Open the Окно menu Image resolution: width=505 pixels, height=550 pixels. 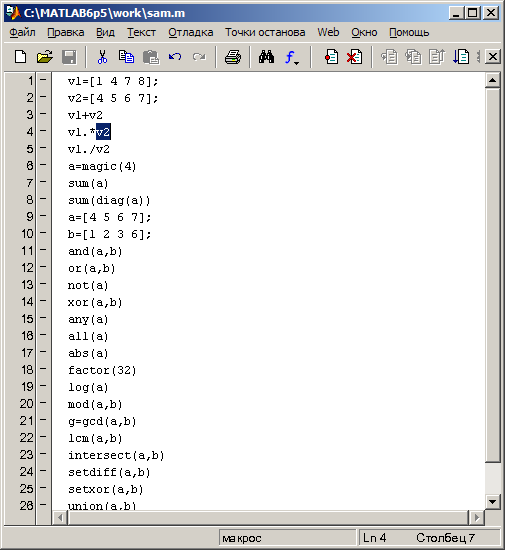(x=364, y=32)
